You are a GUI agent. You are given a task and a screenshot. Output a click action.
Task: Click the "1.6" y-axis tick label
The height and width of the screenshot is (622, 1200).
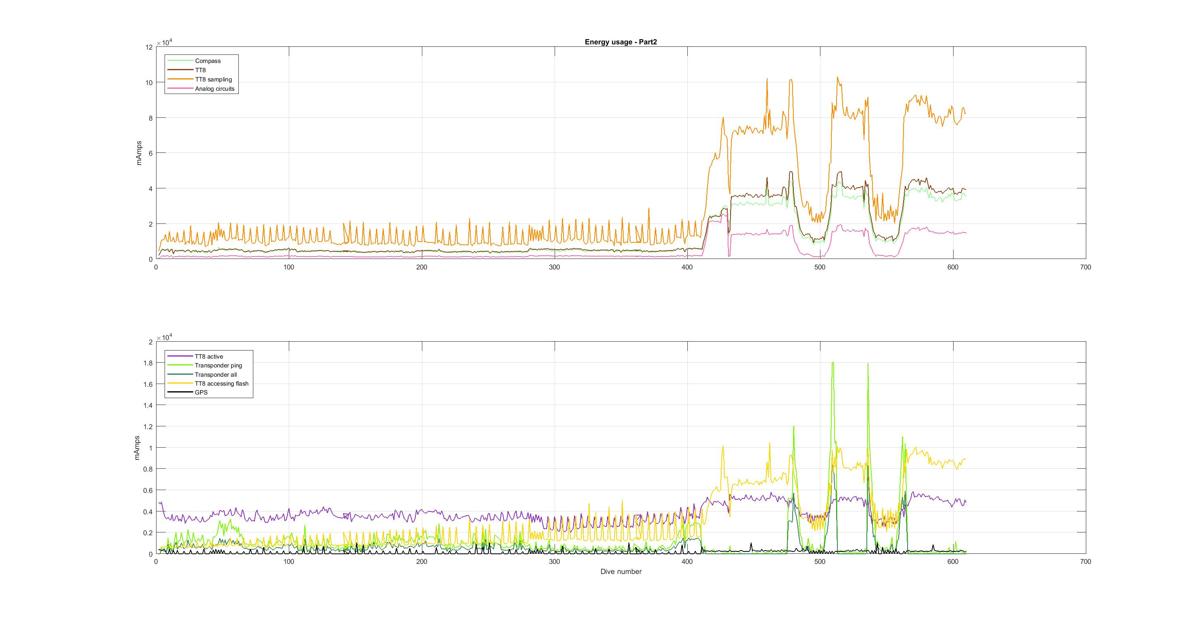pyautogui.click(x=149, y=384)
